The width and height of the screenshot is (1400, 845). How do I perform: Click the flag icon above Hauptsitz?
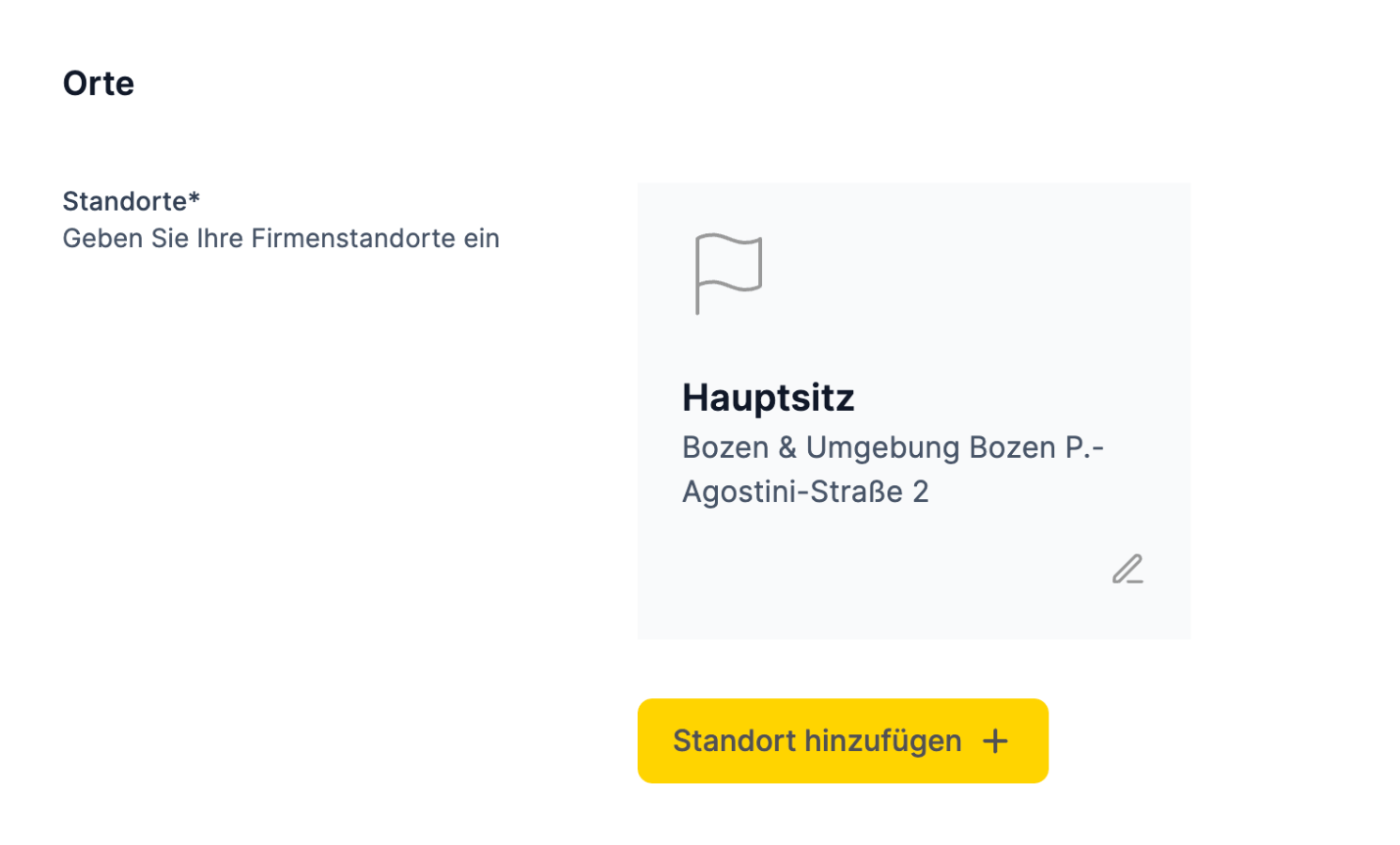[728, 274]
